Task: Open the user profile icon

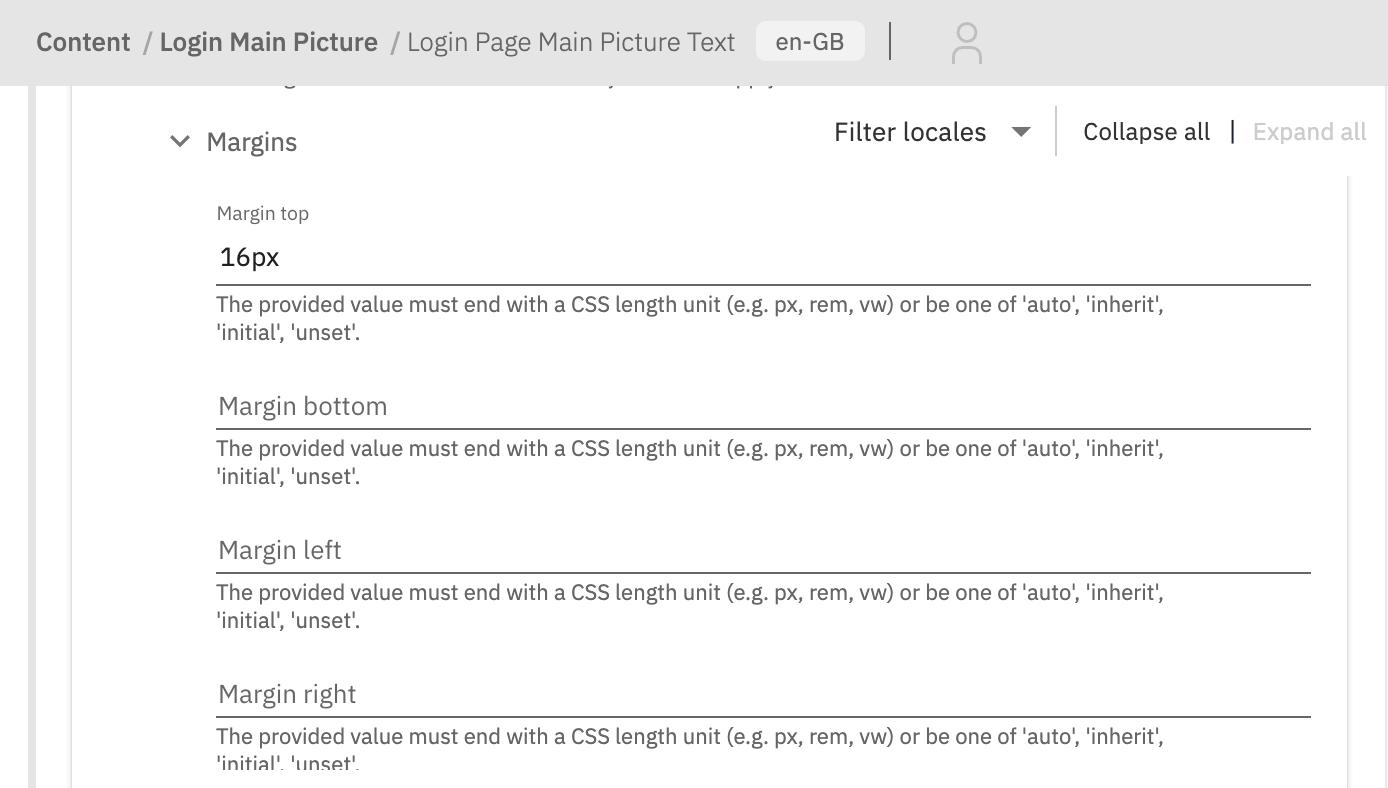Action: click(966, 43)
